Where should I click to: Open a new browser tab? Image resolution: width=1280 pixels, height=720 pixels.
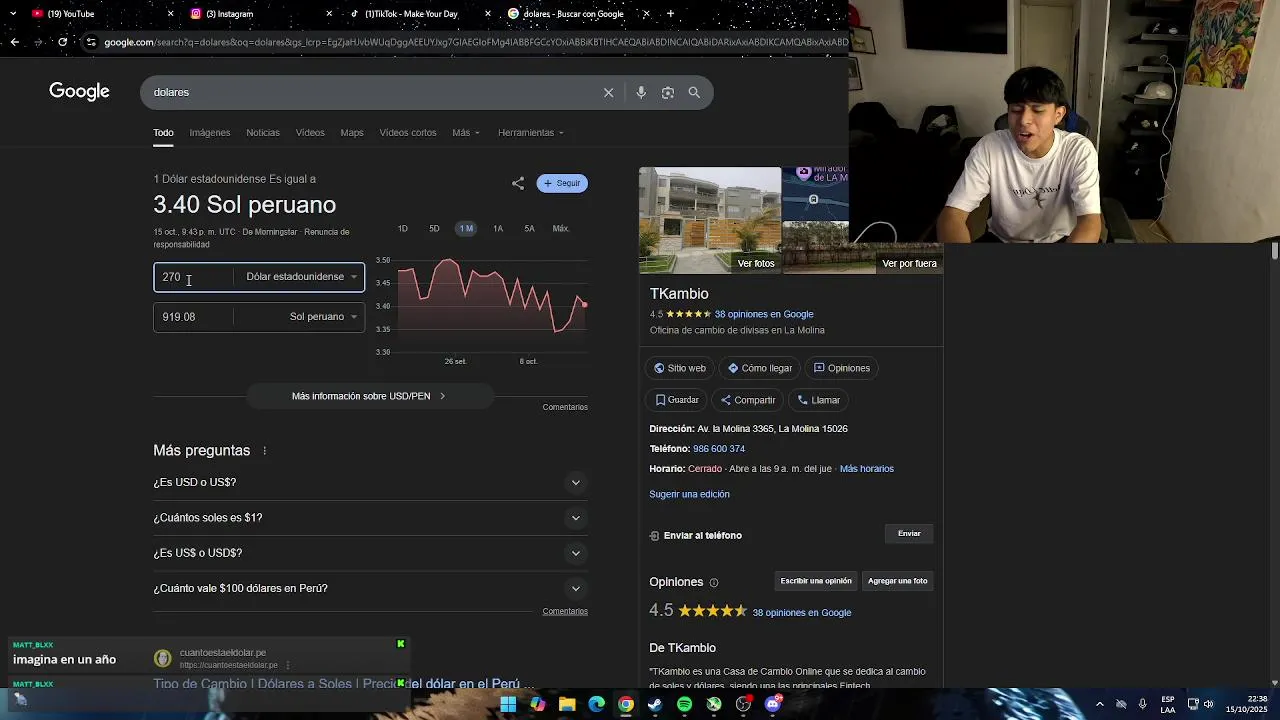pos(670,14)
